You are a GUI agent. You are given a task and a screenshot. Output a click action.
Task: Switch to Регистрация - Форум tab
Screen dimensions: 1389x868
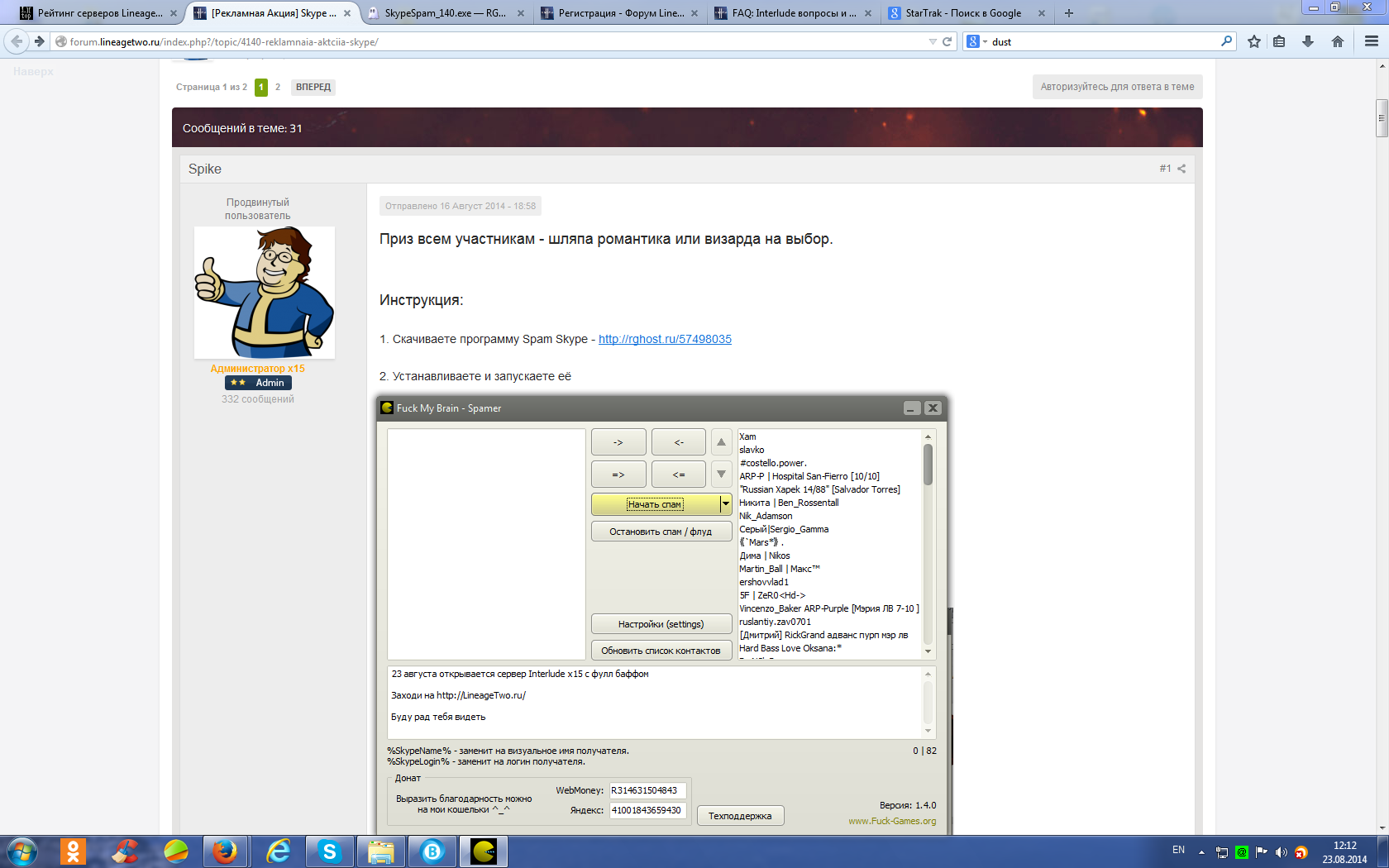(619, 13)
